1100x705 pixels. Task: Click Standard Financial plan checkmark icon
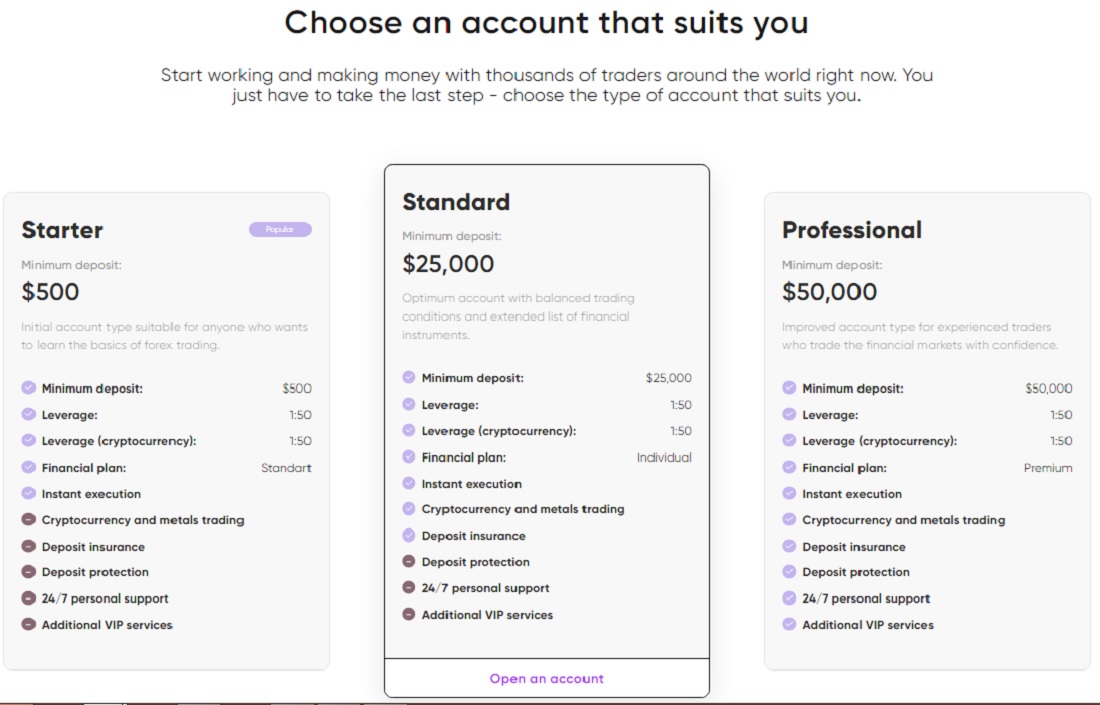tap(409, 457)
